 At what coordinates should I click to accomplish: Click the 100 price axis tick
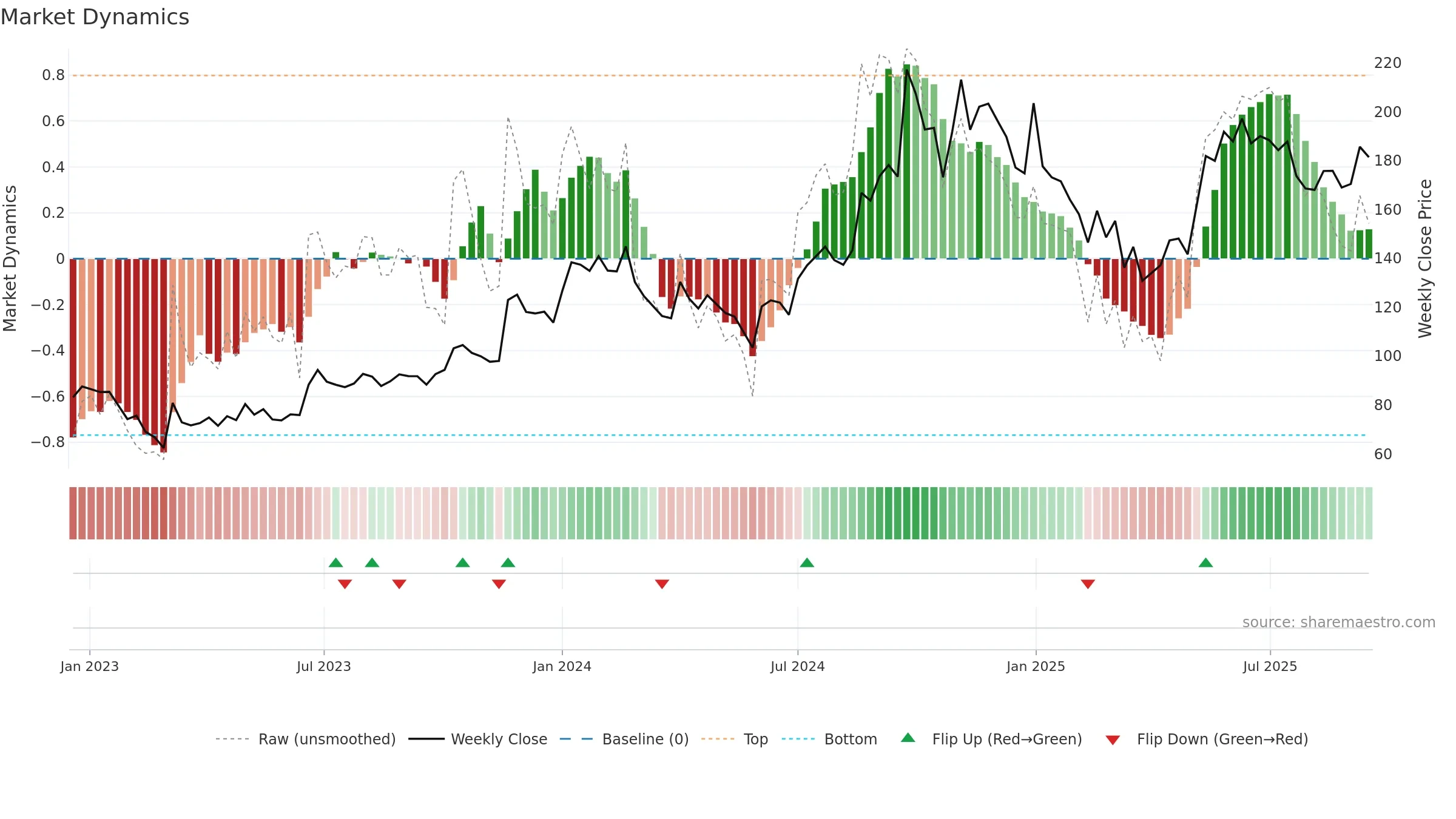[1388, 356]
